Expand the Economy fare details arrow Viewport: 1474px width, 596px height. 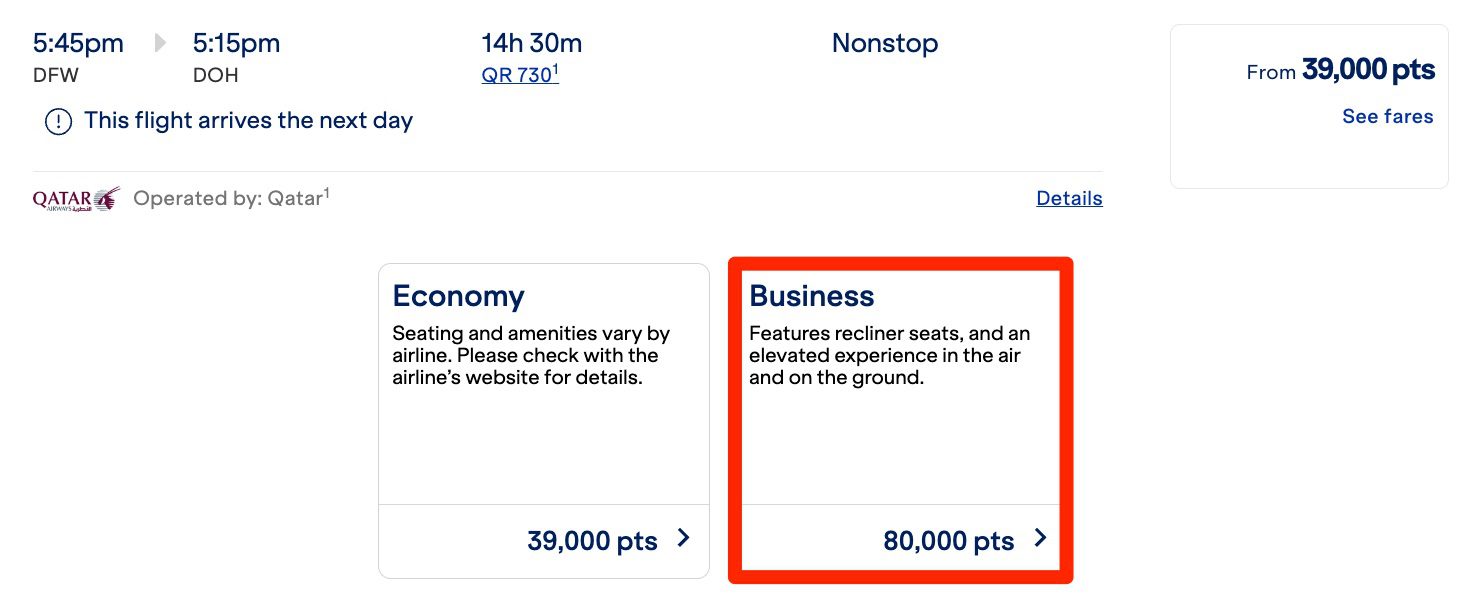click(x=684, y=539)
